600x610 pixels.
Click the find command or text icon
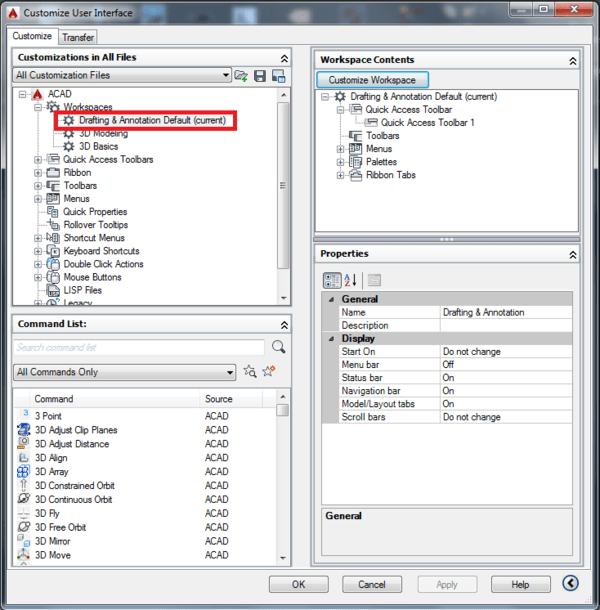click(x=250, y=372)
